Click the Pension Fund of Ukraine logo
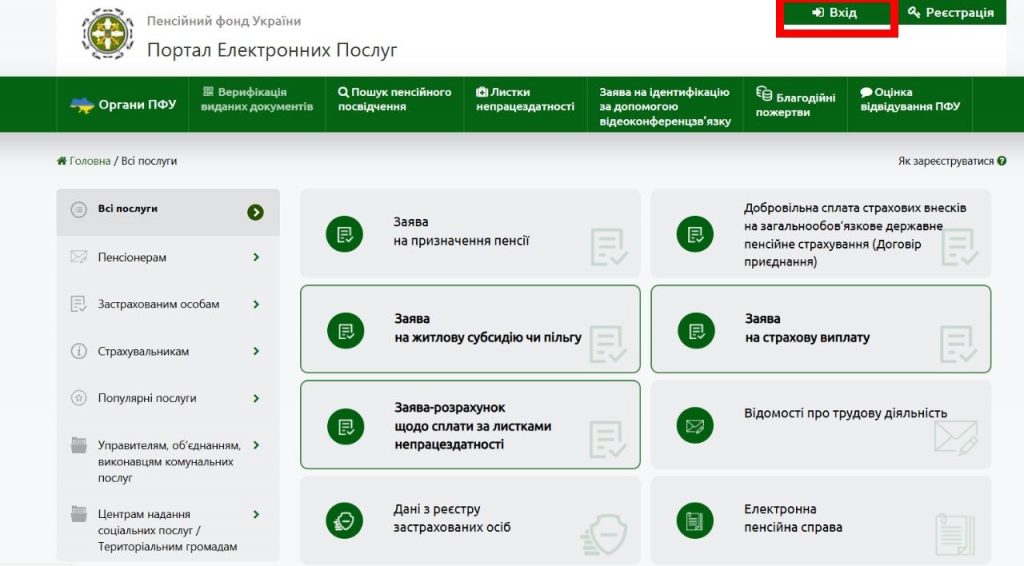The height and width of the screenshot is (566, 1024). (x=107, y=34)
